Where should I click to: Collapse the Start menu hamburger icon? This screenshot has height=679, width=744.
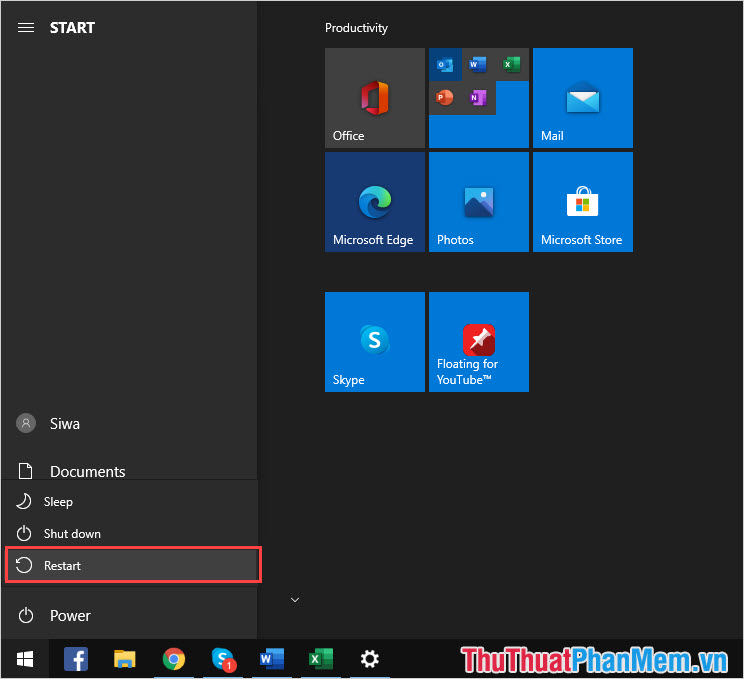26,28
